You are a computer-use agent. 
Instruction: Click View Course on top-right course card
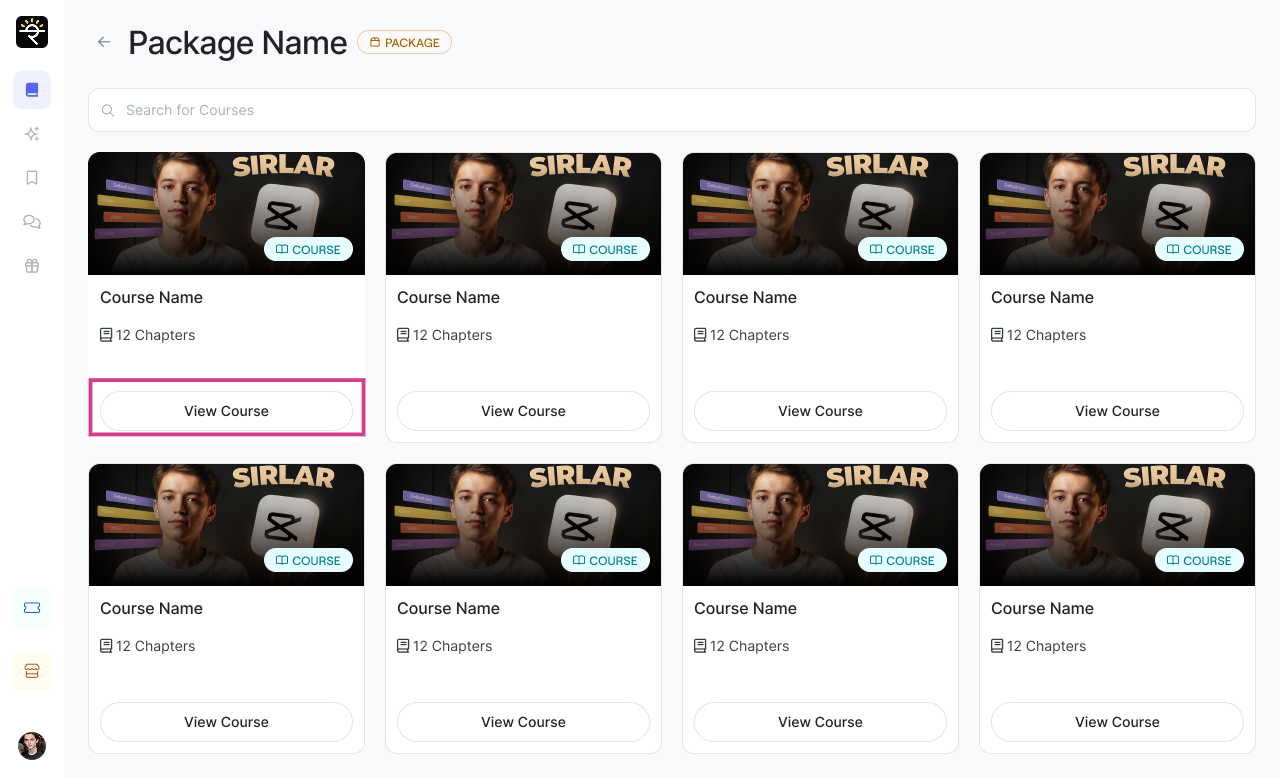(1117, 411)
